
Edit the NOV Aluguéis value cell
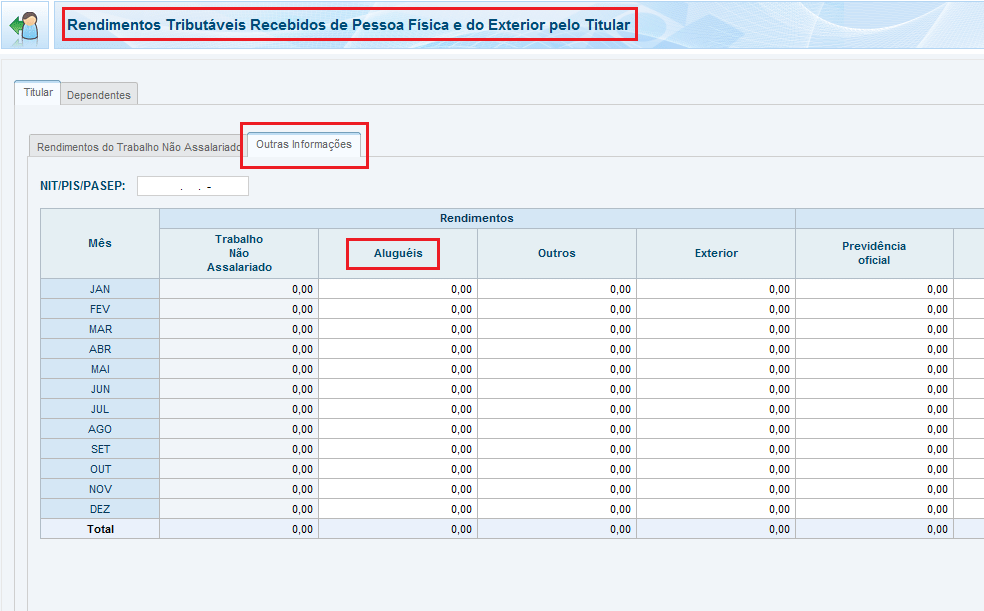[398, 490]
